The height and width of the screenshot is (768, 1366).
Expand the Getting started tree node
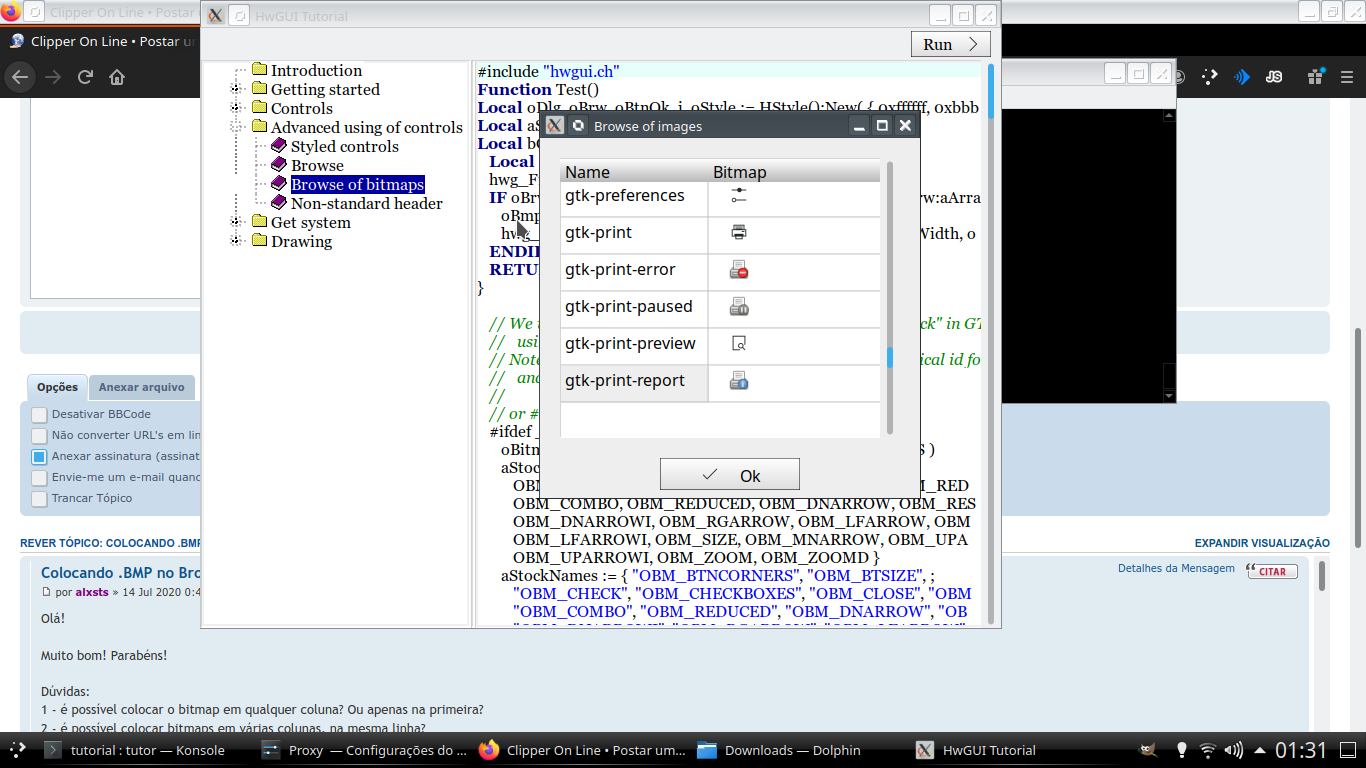pos(237,90)
